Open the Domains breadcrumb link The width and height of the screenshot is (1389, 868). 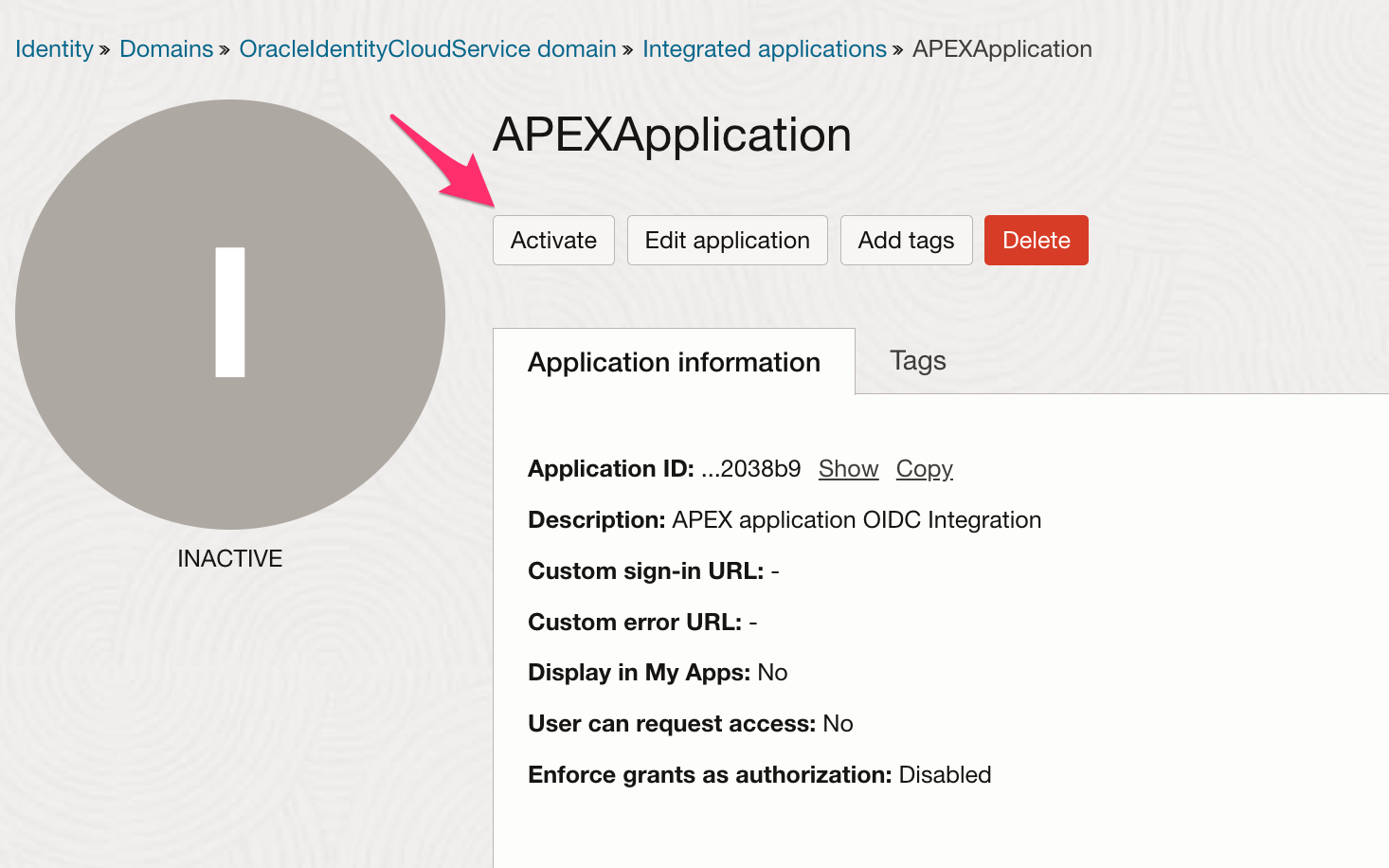coord(167,49)
